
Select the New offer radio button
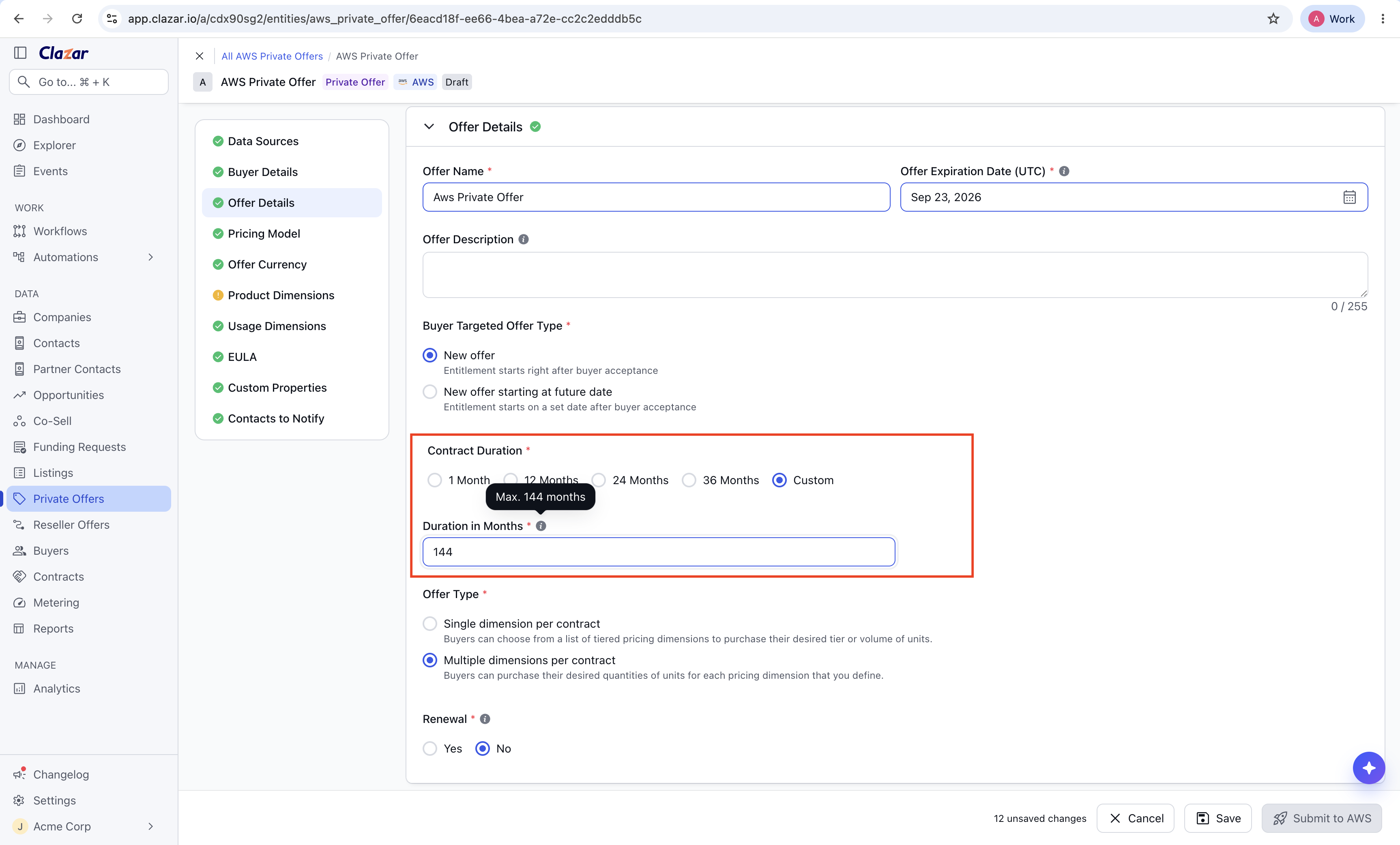click(x=430, y=356)
